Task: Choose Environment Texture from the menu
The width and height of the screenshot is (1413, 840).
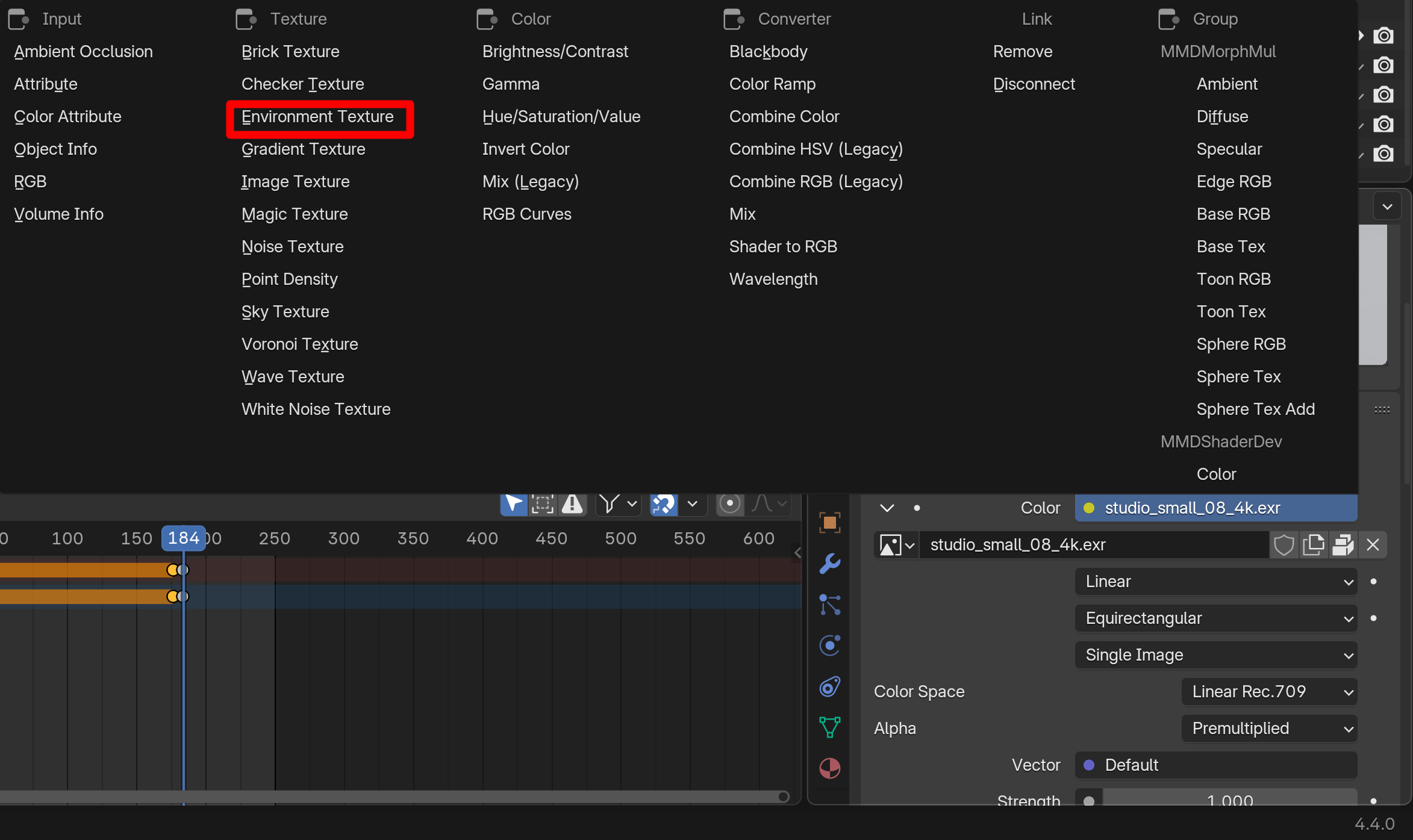Action: (317, 117)
